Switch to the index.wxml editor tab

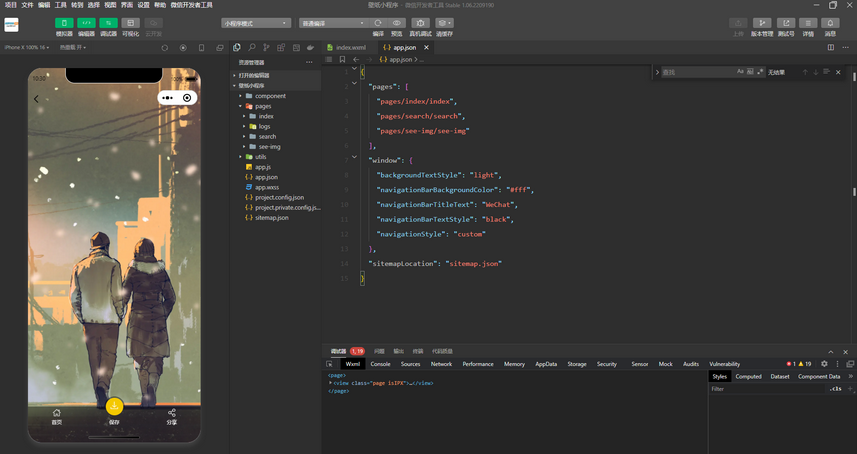[x=350, y=47]
